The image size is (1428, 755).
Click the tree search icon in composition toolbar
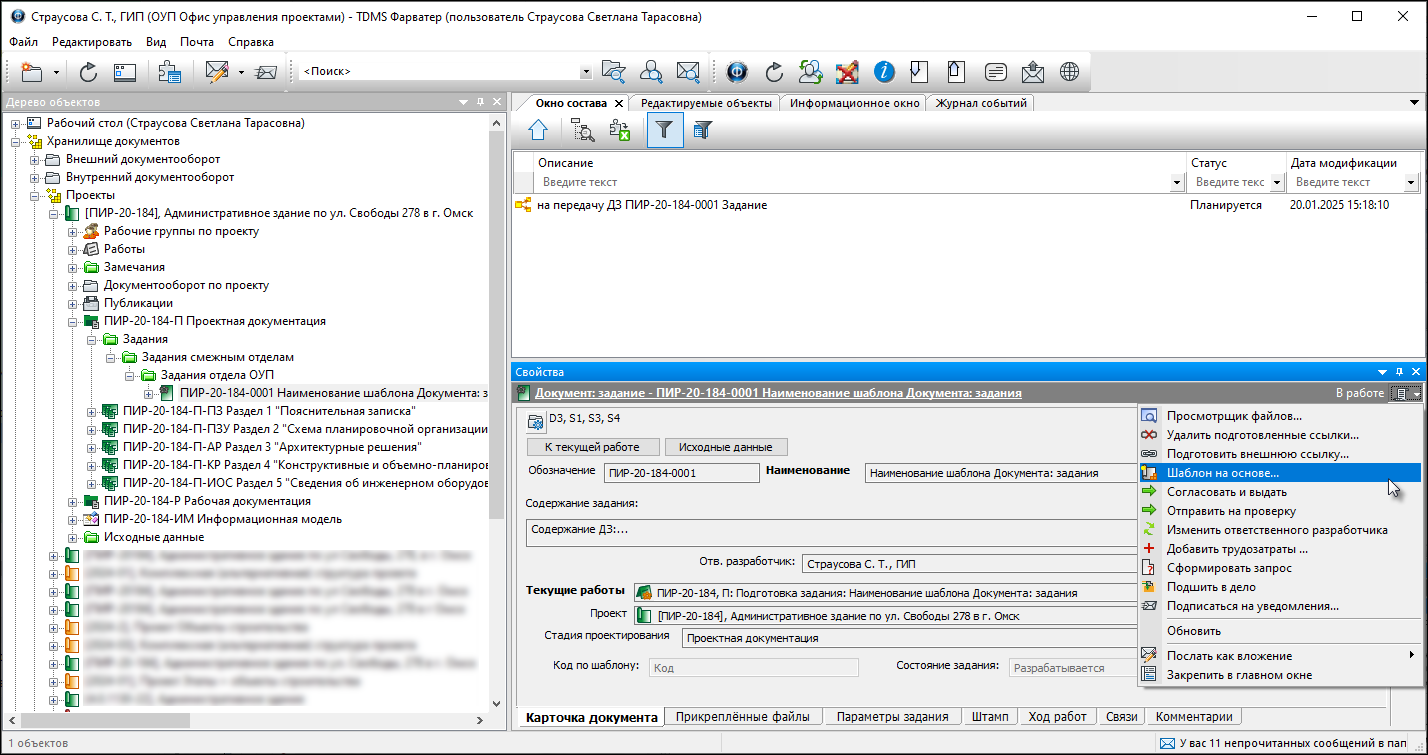point(583,129)
